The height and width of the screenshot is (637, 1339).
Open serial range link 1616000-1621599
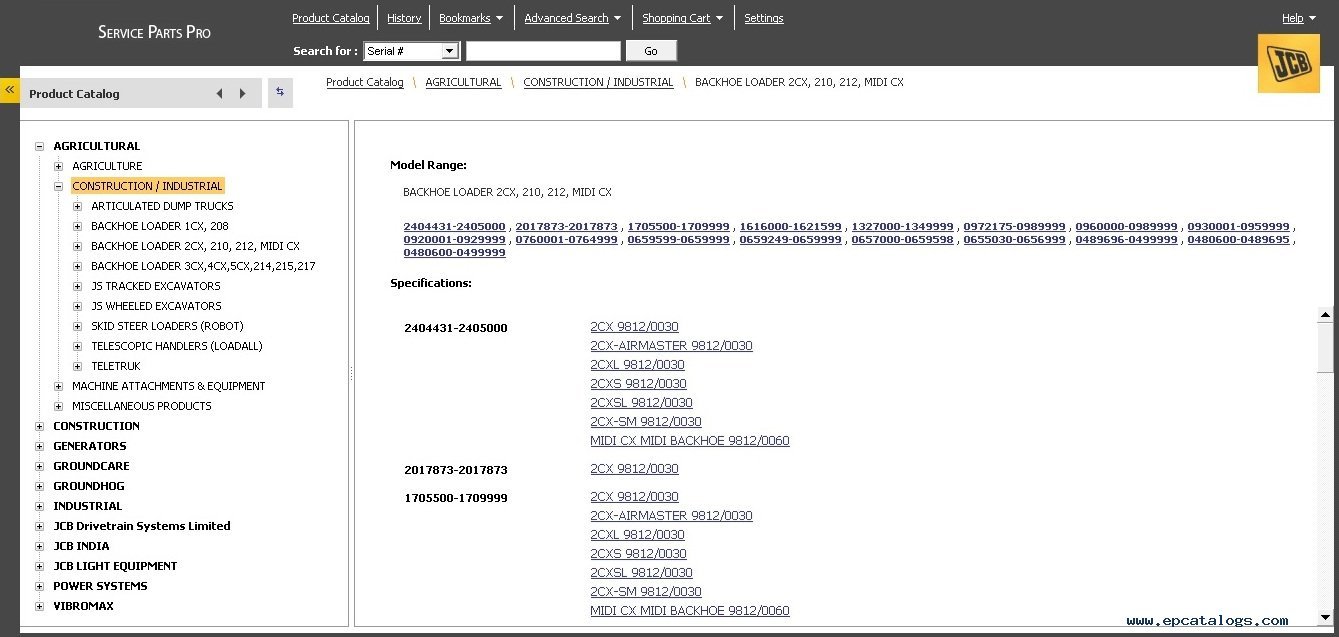(791, 227)
